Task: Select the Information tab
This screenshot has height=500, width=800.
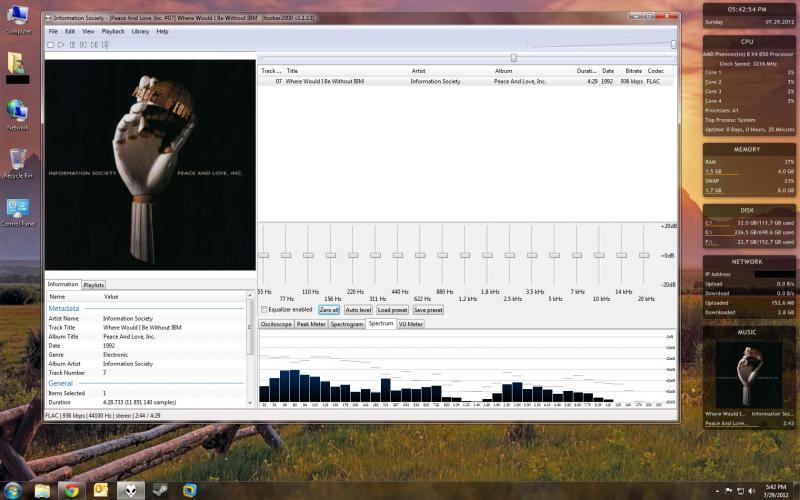Action: point(63,284)
